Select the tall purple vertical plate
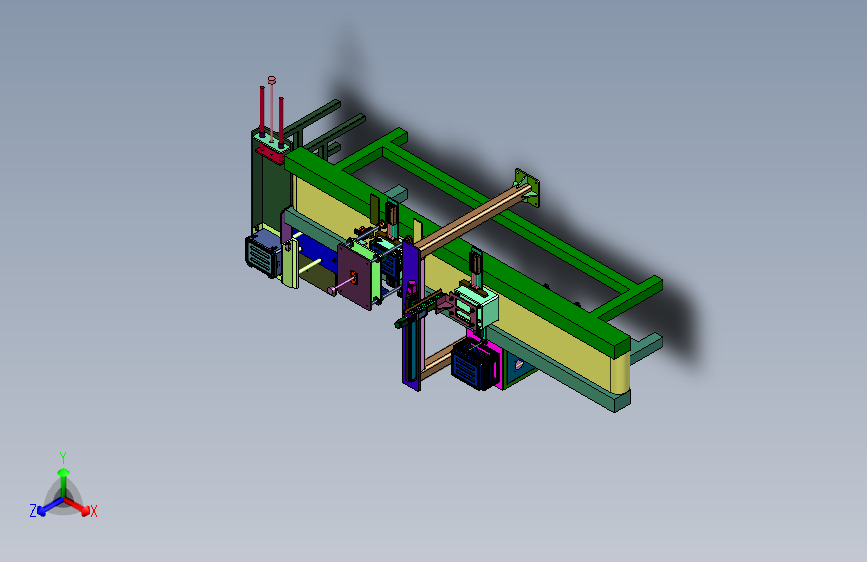The height and width of the screenshot is (562, 867). pyautogui.click(x=413, y=314)
